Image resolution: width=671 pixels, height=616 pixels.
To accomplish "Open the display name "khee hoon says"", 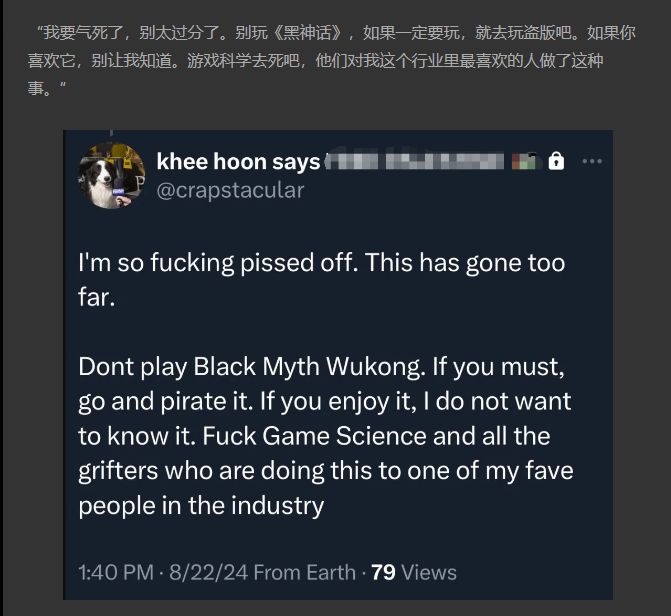I will click(x=238, y=162).
